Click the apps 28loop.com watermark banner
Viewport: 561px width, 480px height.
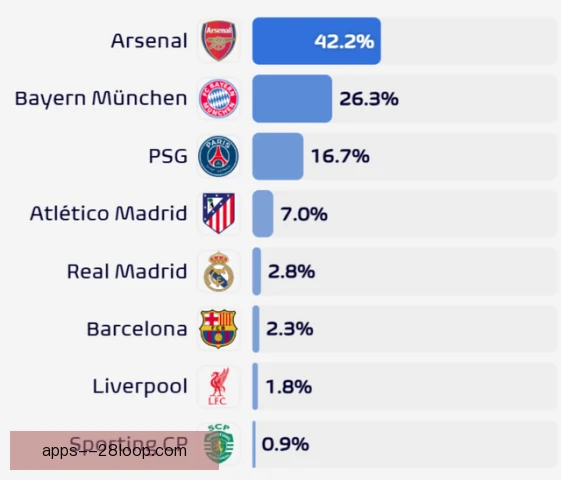[x=114, y=450]
